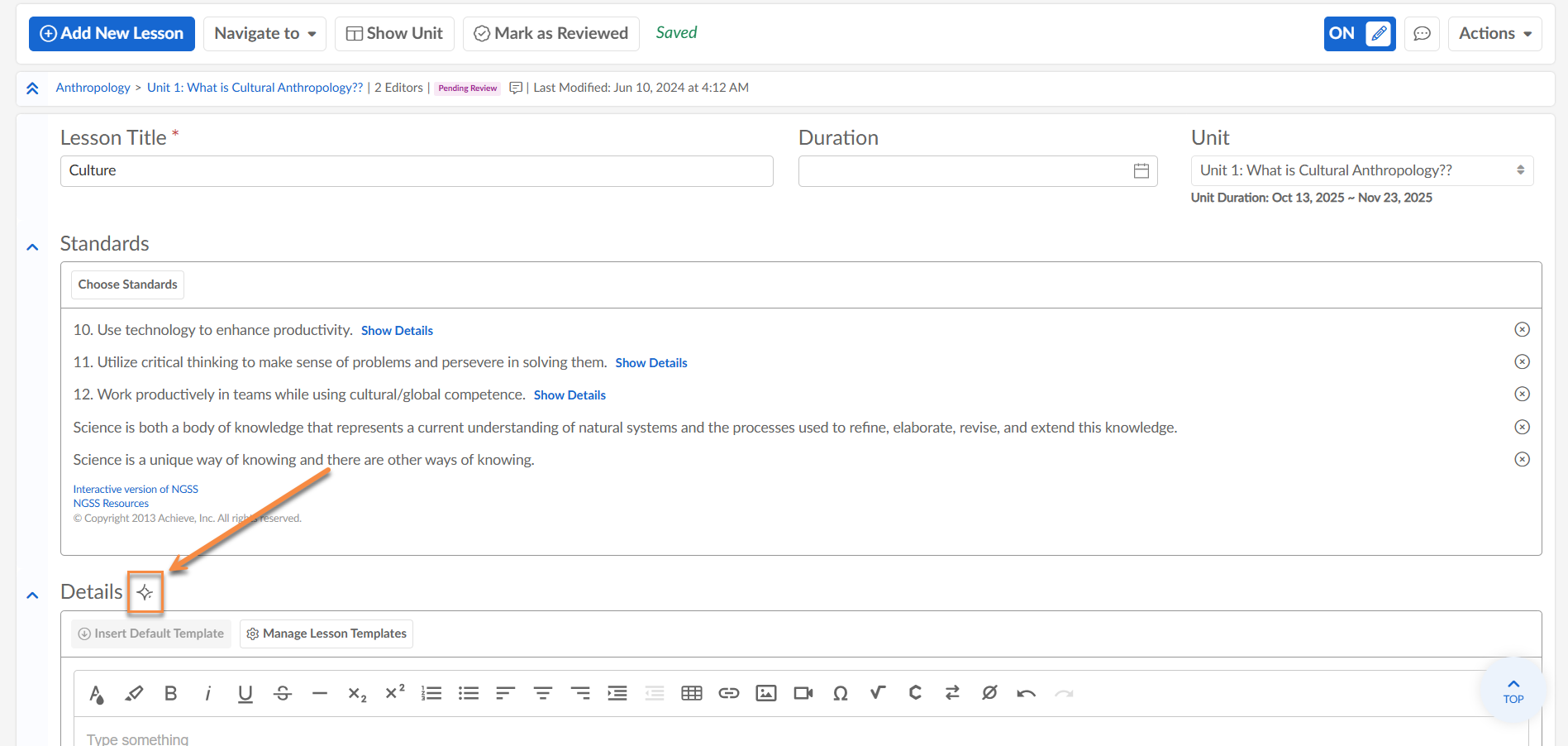Open the comments speech bubble icon
Image resolution: width=1568 pixels, height=746 pixels.
tap(1422, 34)
